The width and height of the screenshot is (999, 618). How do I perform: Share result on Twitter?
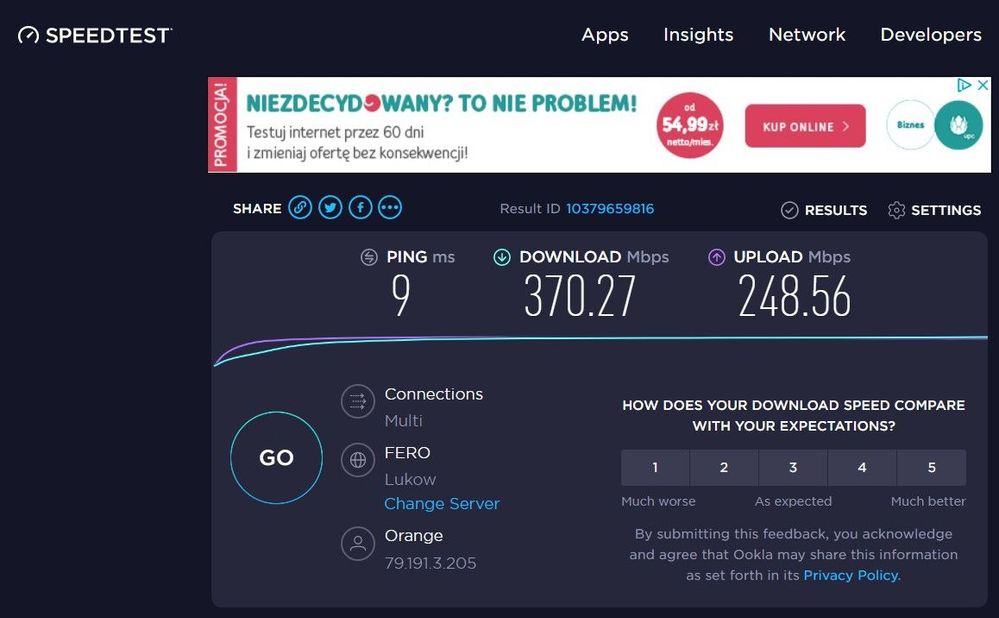[330, 208]
